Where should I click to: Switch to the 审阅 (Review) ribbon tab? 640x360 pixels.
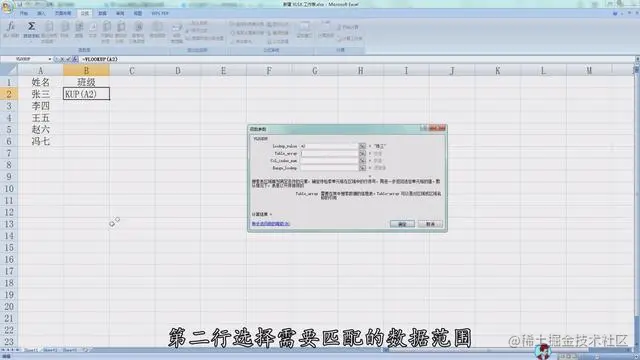(x=120, y=13)
